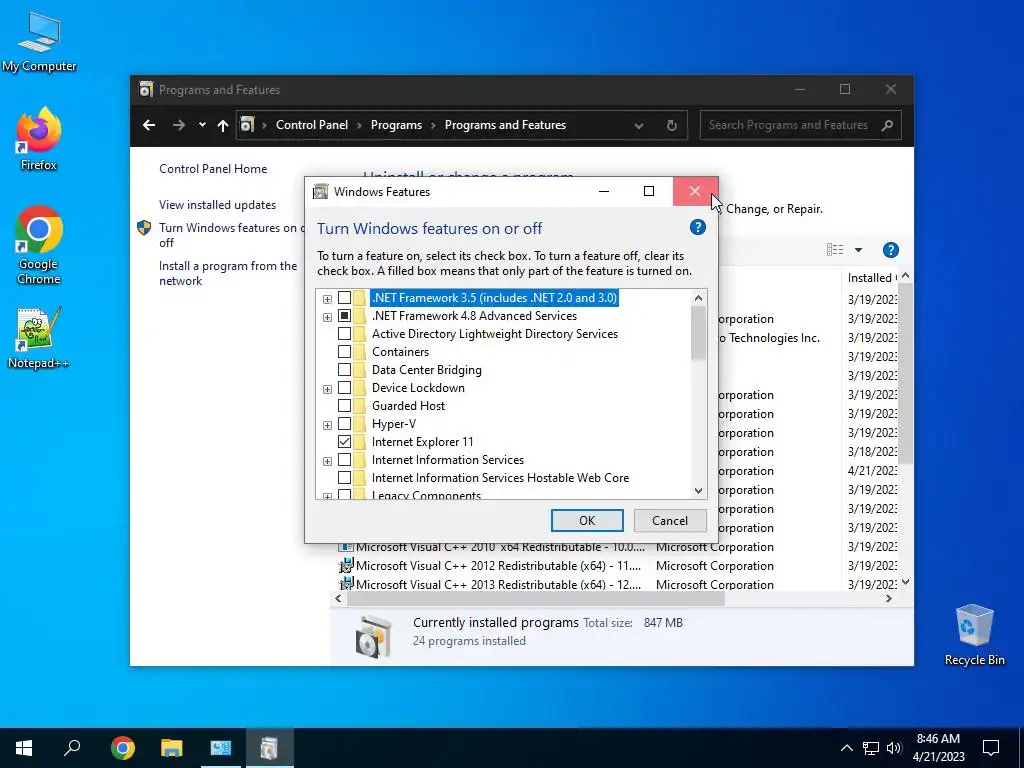1024x768 pixels.
Task: Open Recycle Bin on desktop
Action: (x=974, y=635)
